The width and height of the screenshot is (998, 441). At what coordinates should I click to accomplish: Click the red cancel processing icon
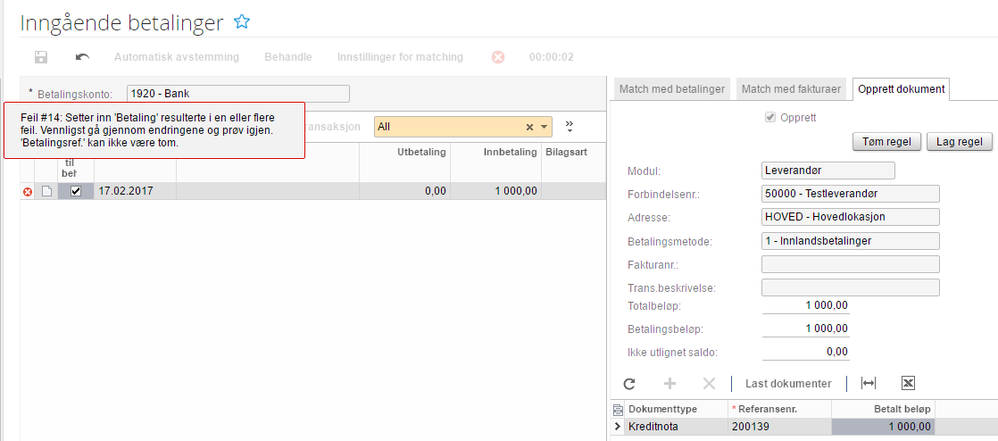point(498,57)
